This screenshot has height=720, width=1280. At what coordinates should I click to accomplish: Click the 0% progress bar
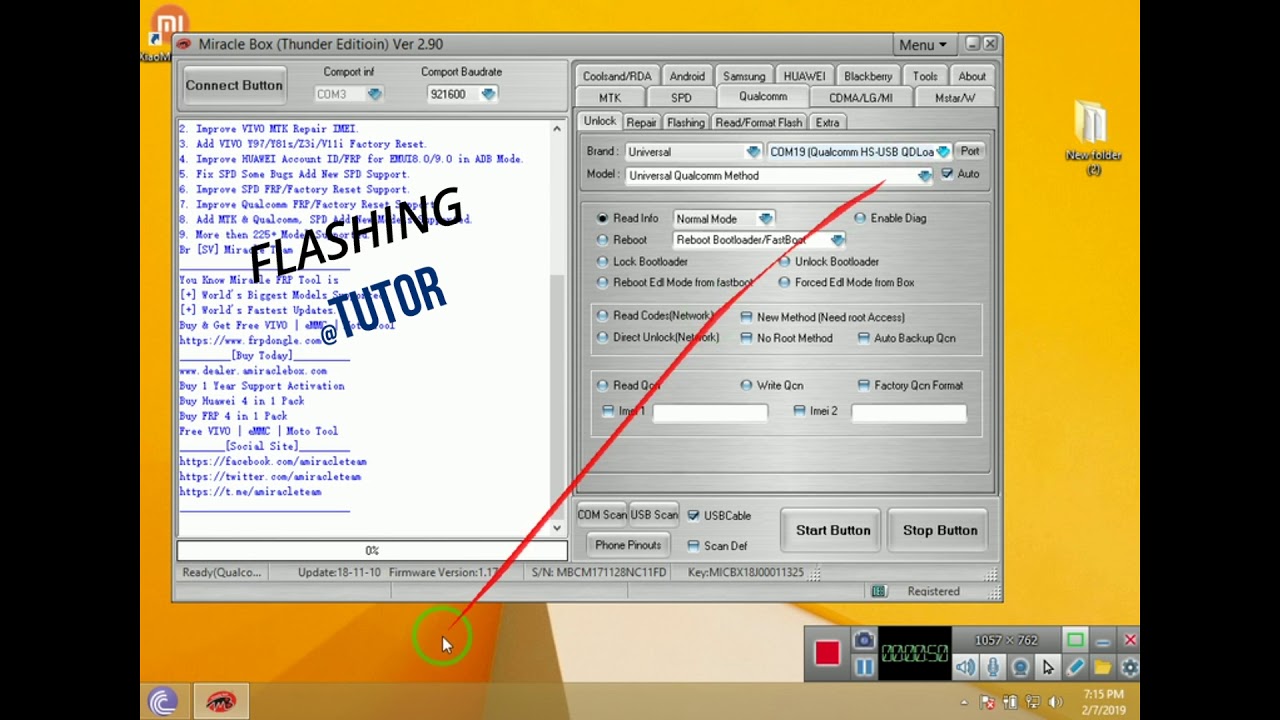click(x=372, y=550)
